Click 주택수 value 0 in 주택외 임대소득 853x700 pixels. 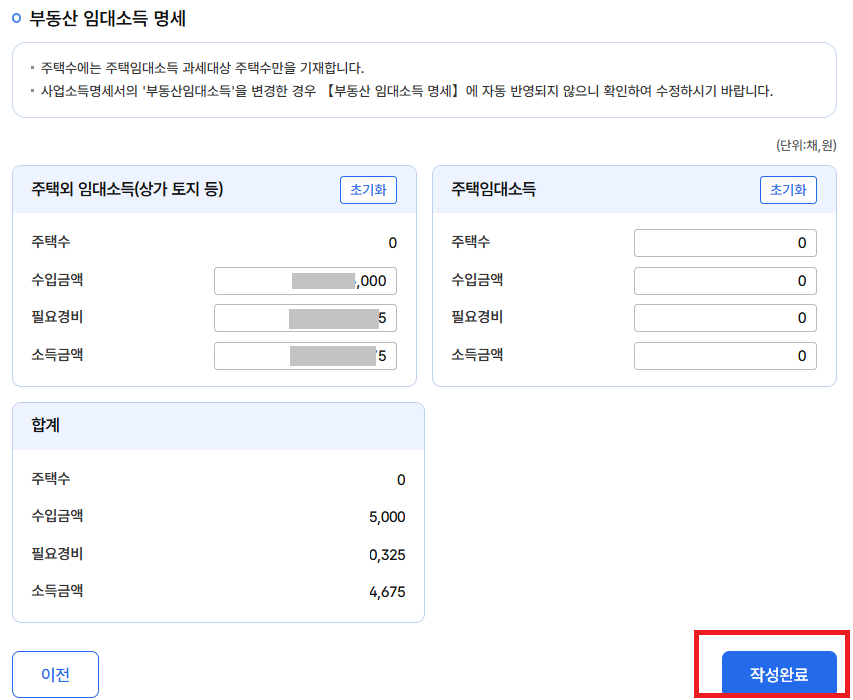[x=393, y=243]
